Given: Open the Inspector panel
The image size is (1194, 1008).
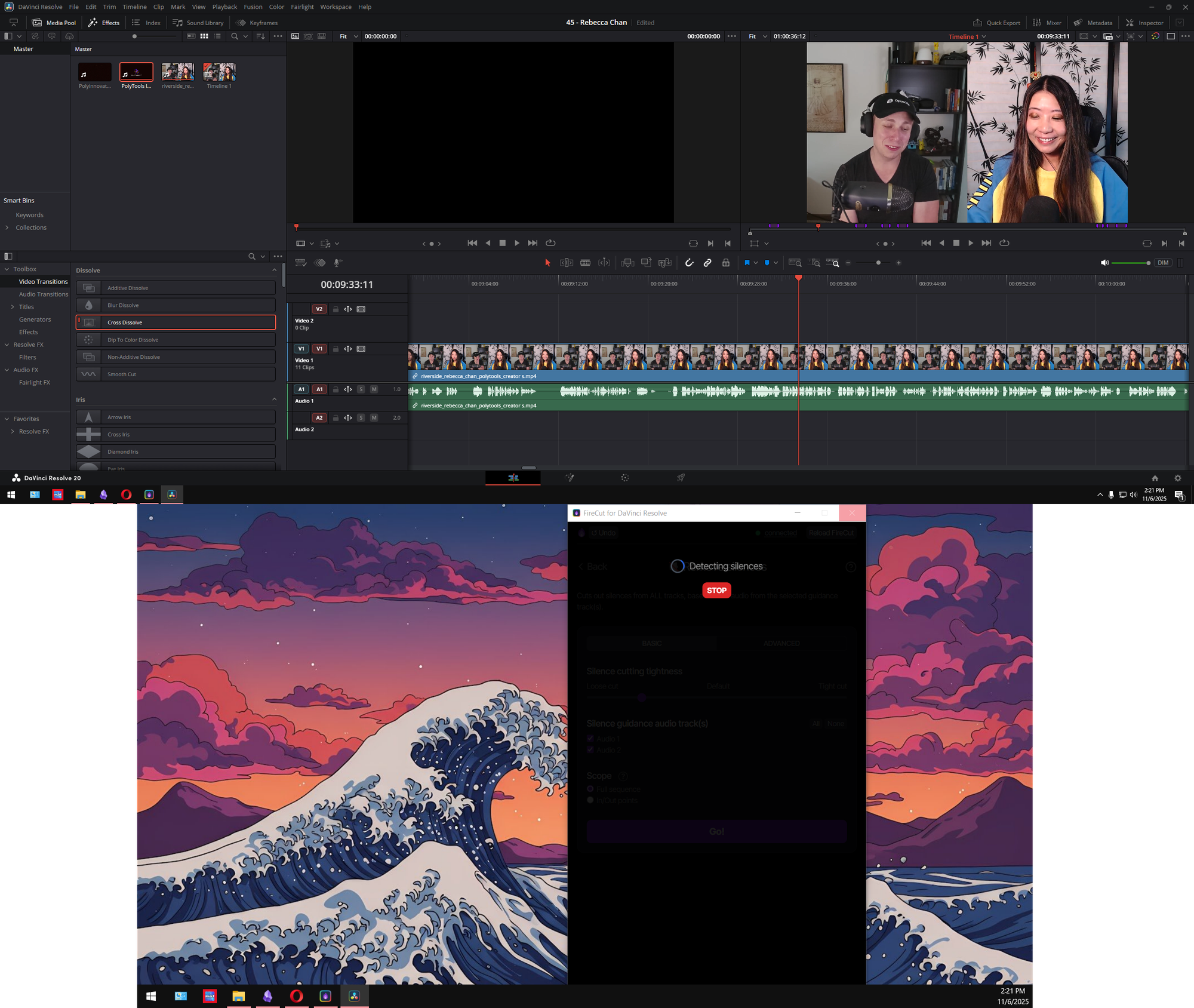Looking at the screenshot, I should [1144, 23].
